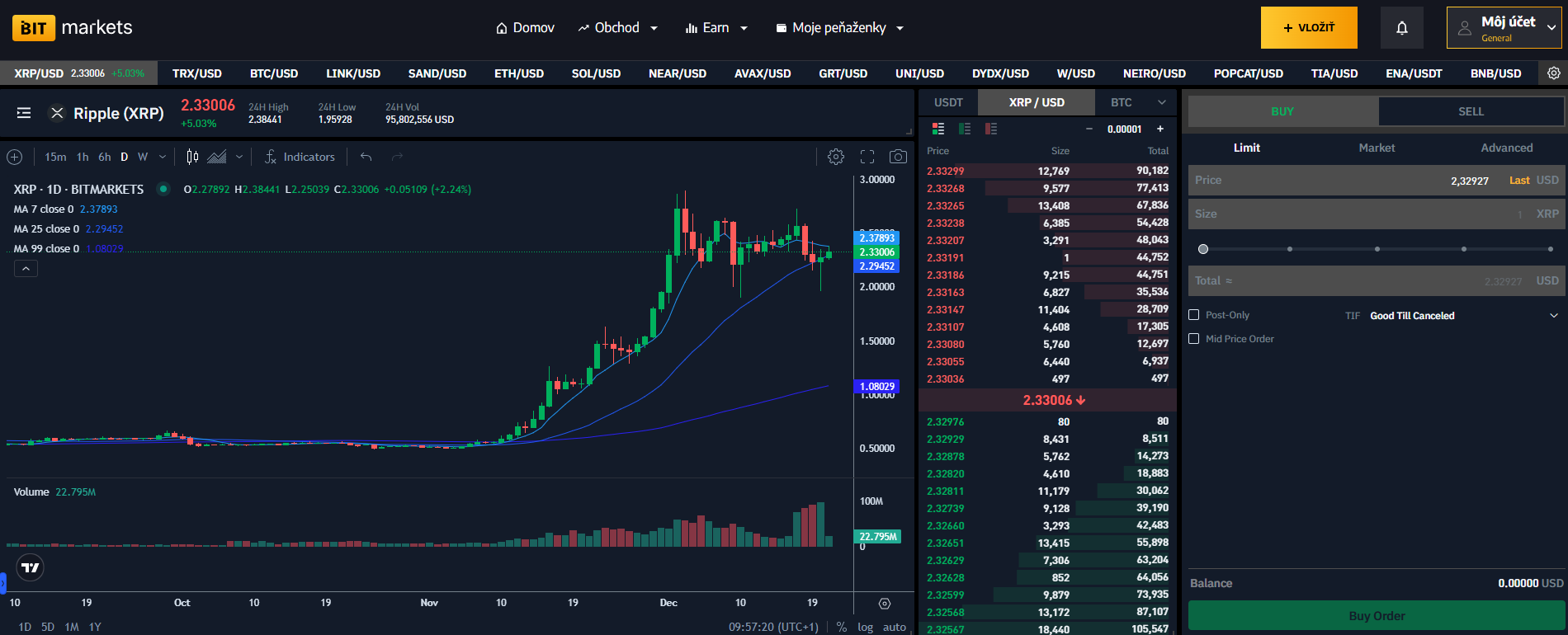The height and width of the screenshot is (635, 1568).
Task: Set order size slider to the middle marker
Action: coord(1377,249)
